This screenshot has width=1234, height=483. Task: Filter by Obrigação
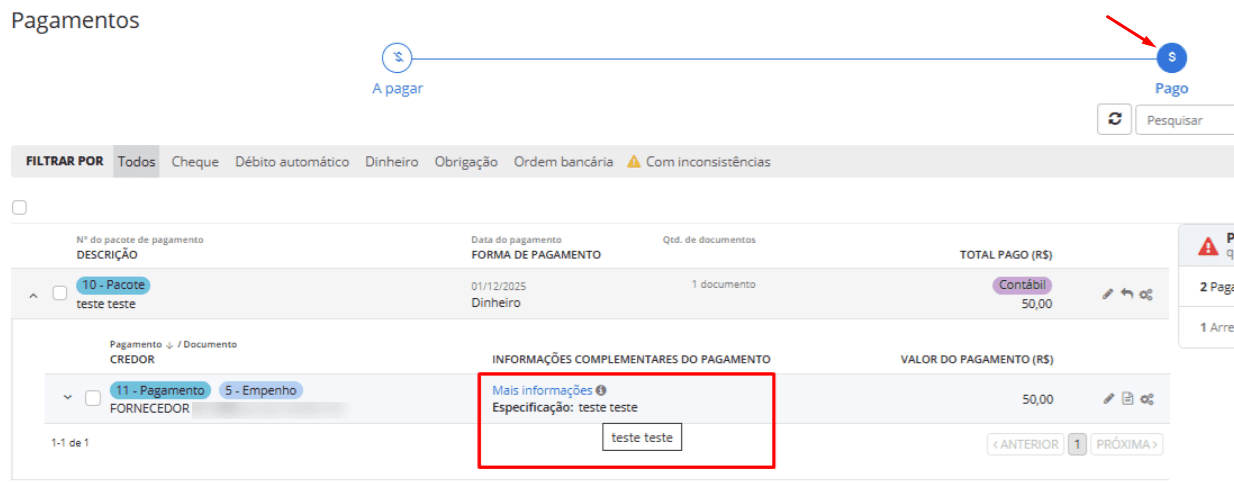pyautogui.click(x=466, y=161)
